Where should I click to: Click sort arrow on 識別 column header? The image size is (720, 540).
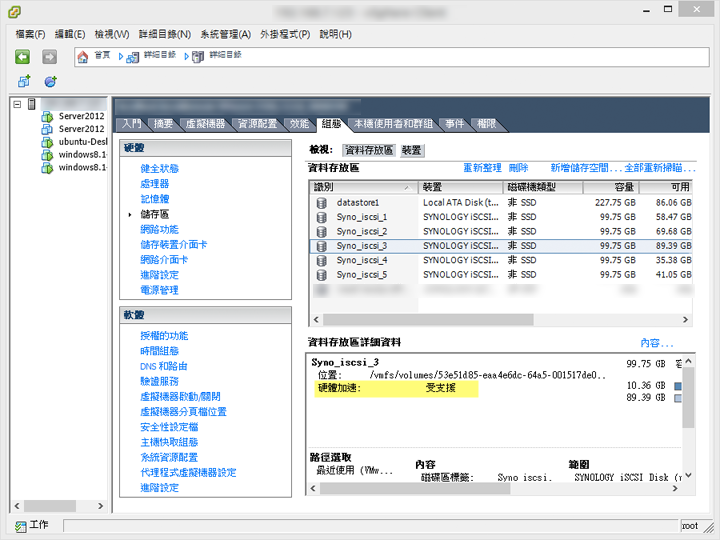click(407, 187)
